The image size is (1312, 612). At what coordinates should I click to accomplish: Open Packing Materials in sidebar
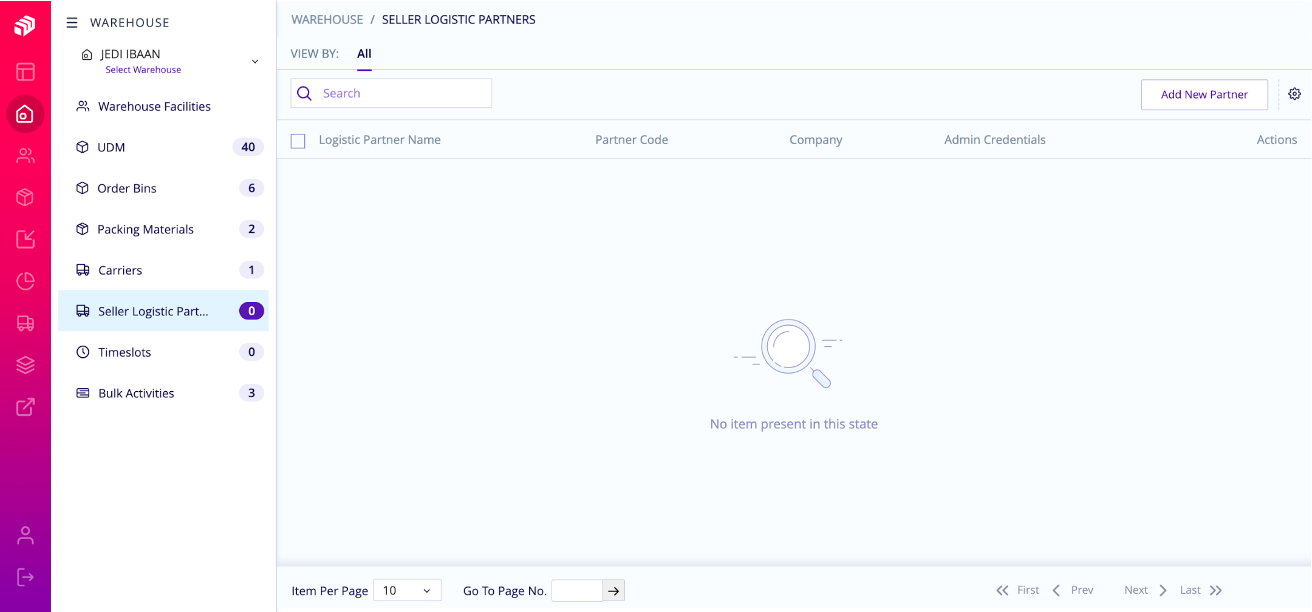point(146,229)
